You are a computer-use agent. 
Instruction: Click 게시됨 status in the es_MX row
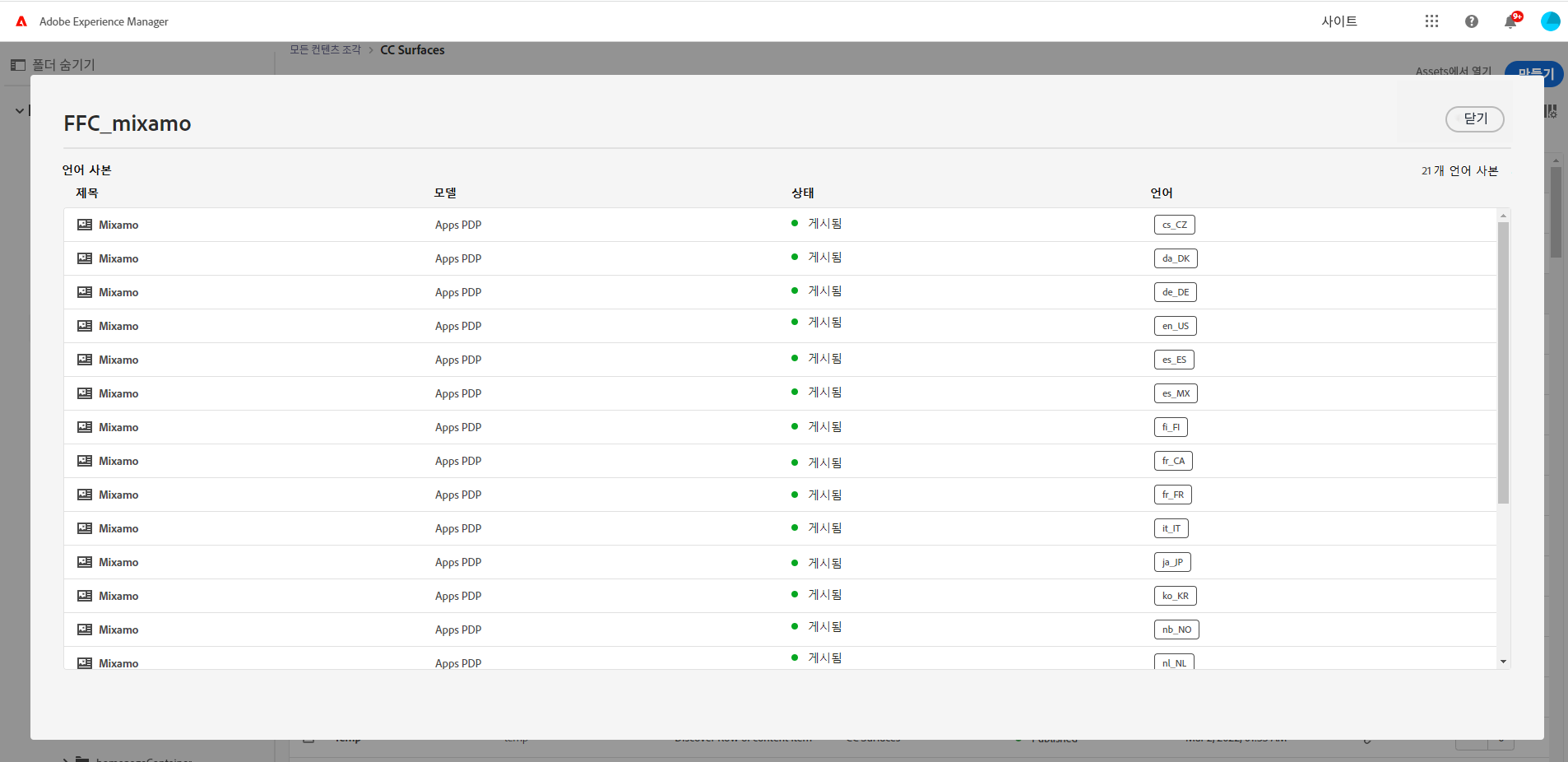tap(824, 392)
